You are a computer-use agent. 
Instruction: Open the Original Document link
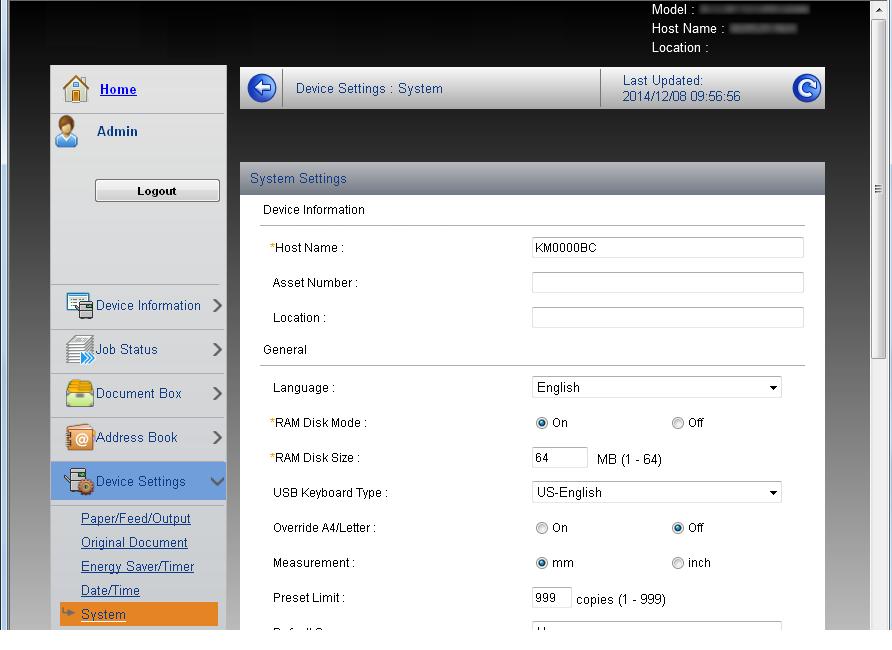pyautogui.click(x=134, y=543)
